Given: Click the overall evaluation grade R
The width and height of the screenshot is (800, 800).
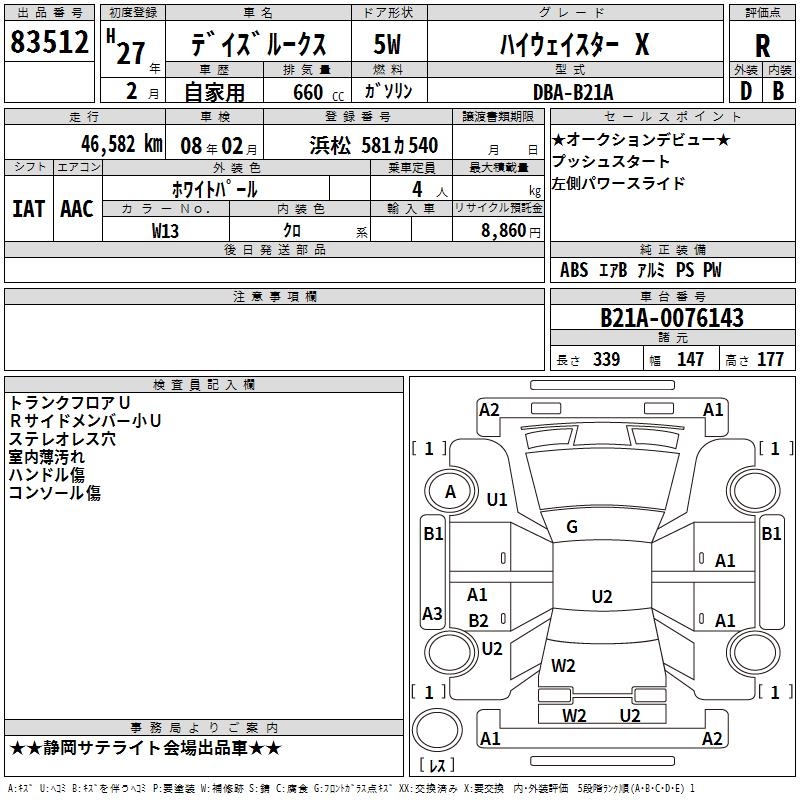Looking at the screenshot, I should (762, 45).
